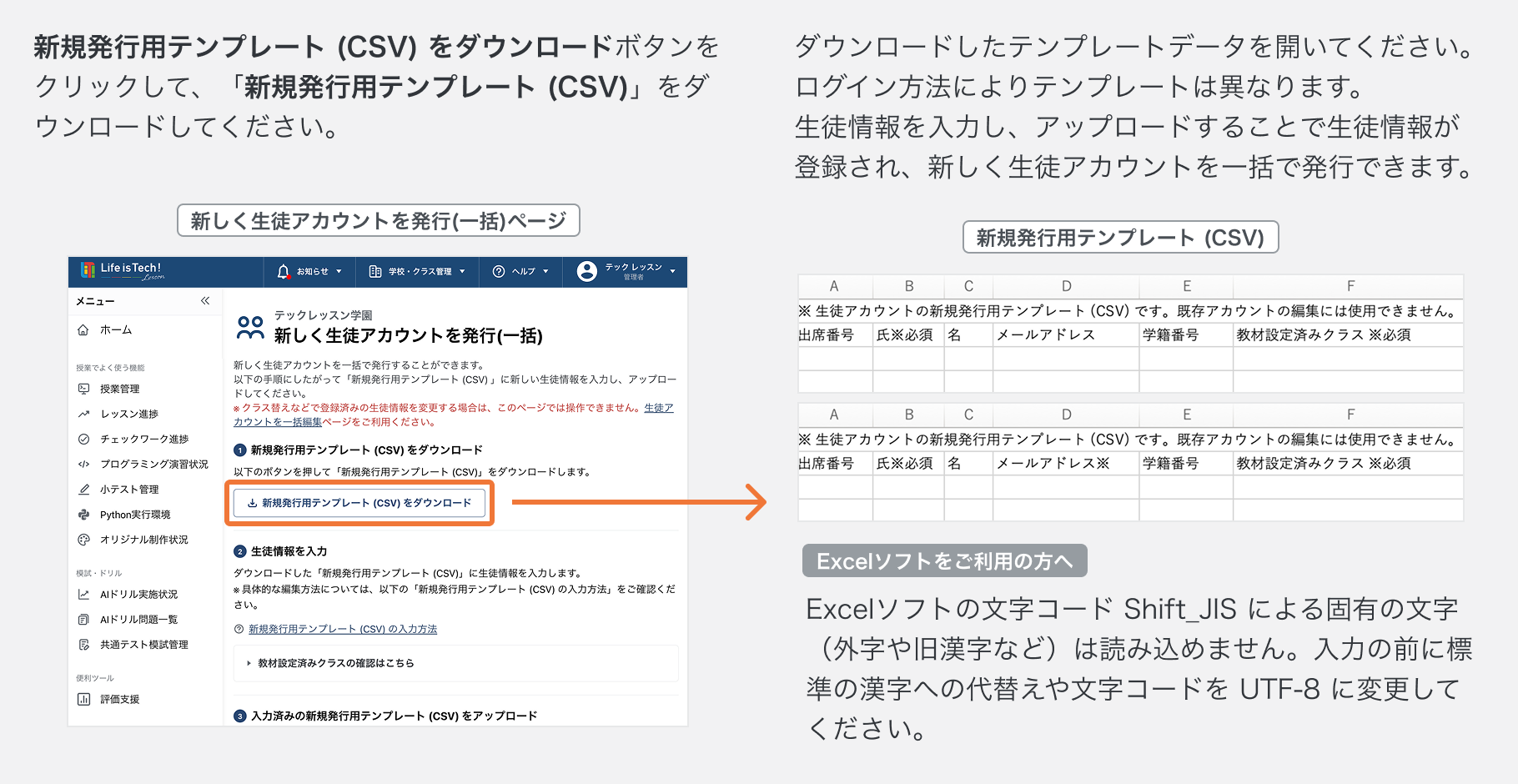Click the 評価支援 bar chart icon
This screenshot has width=1518, height=784.
pyautogui.click(x=83, y=699)
